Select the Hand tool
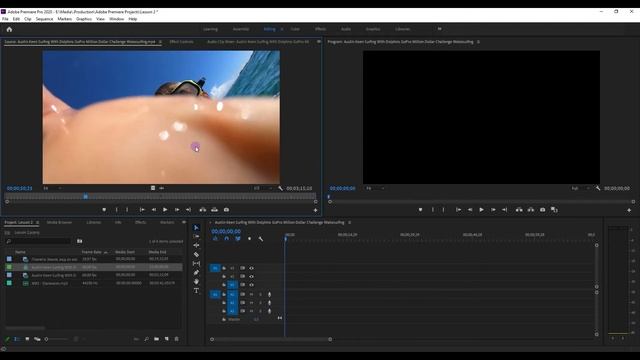This screenshot has width=640, height=360. pos(196,282)
